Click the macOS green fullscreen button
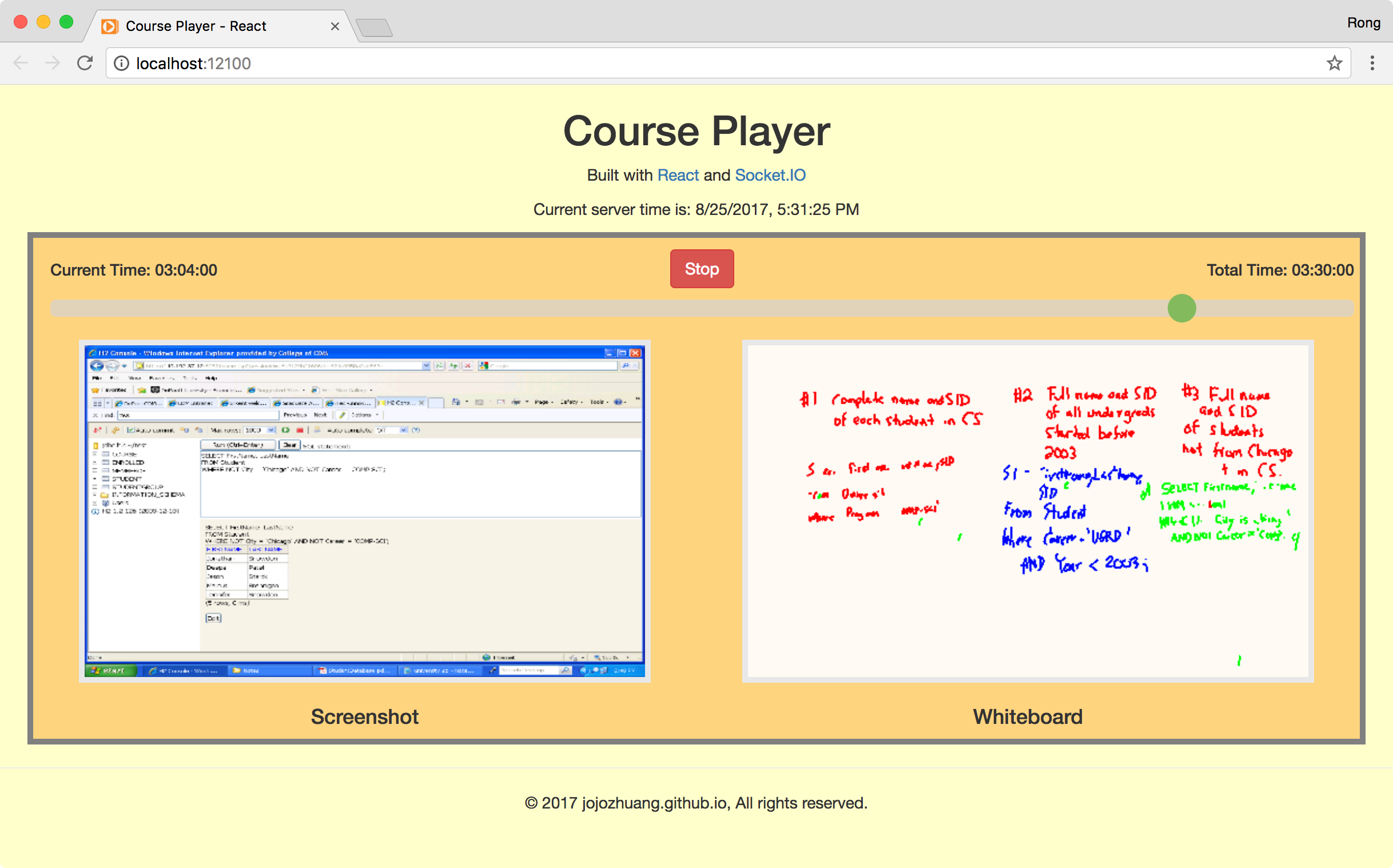Image resolution: width=1393 pixels, height=868 pixels. 66,22
